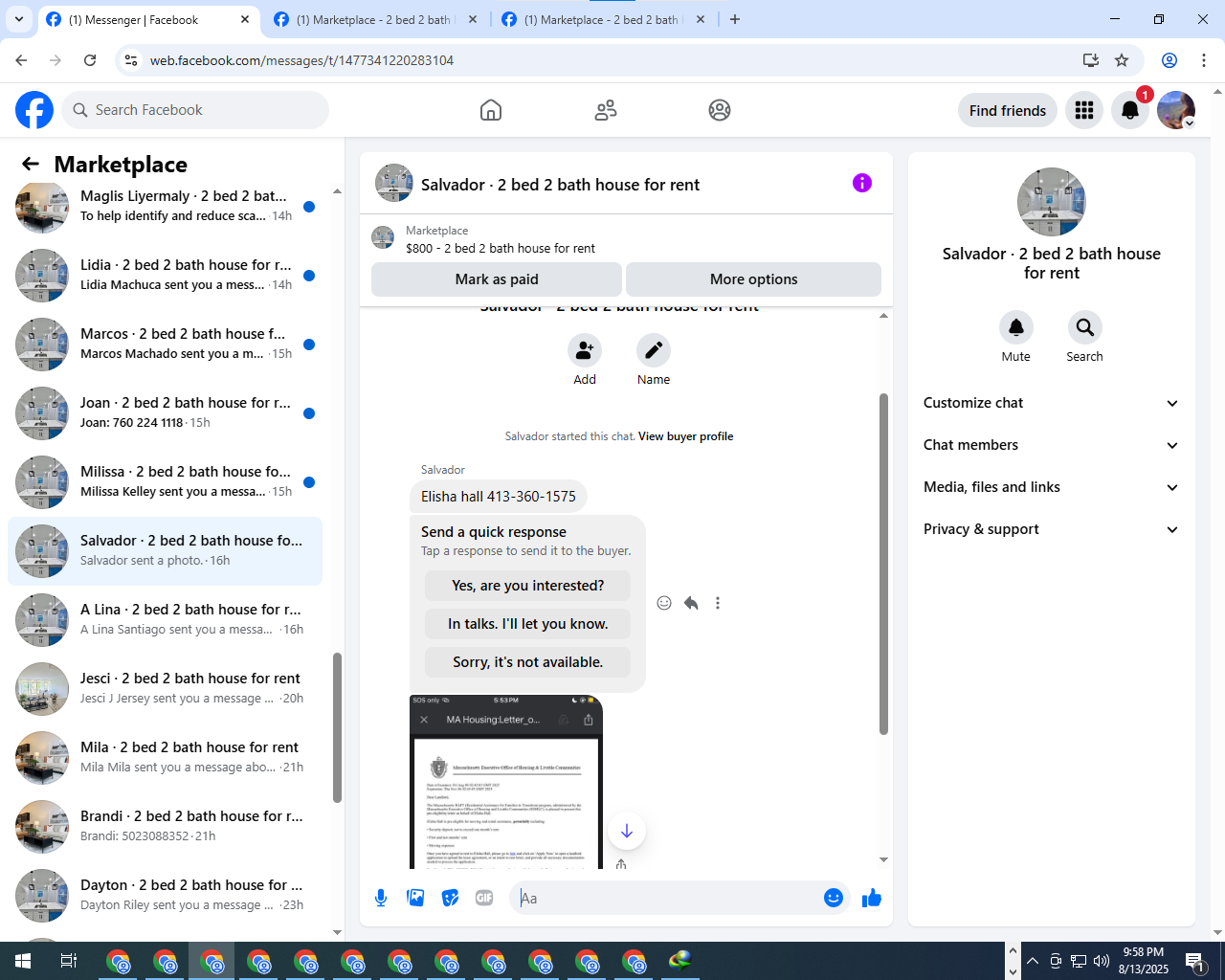Bookmark this page star icon
This screenshot has height=980, width=1225.
tap(1122, 60)
